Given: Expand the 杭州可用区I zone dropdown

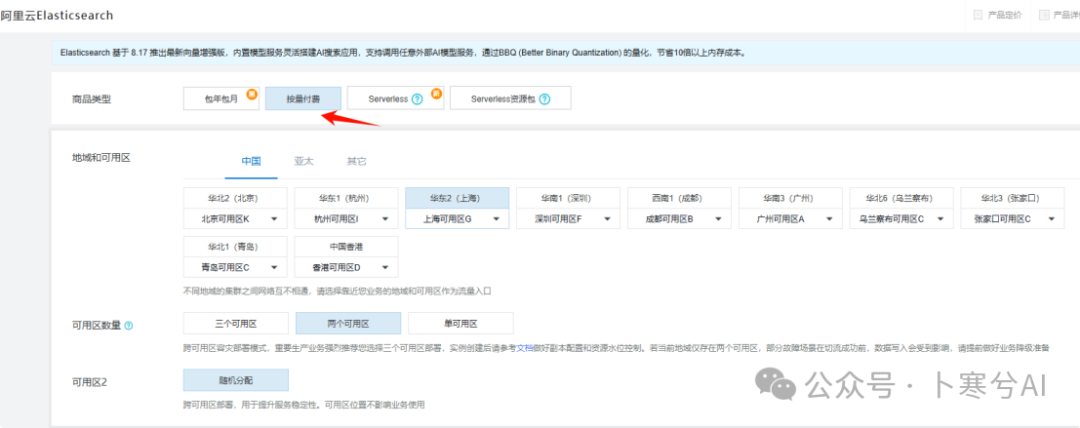Looking at the screenshot, I should pos(344,218).
